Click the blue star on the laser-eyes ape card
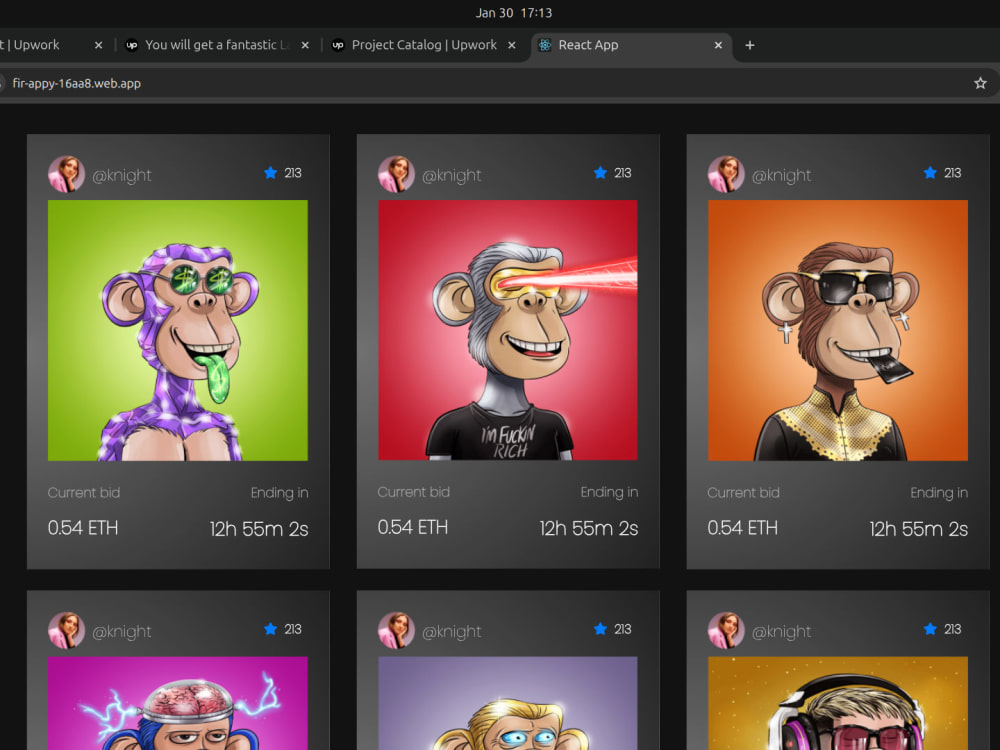1000x750 pixels. (x=600, y=173)
